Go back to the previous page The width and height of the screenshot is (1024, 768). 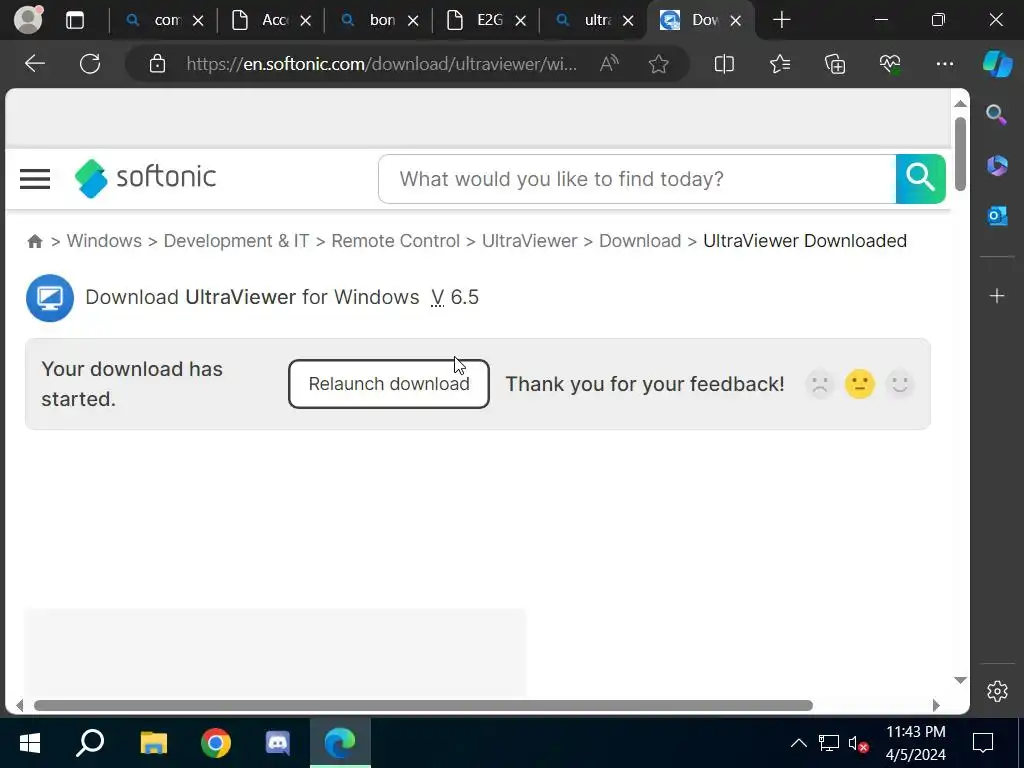point(35,63)
